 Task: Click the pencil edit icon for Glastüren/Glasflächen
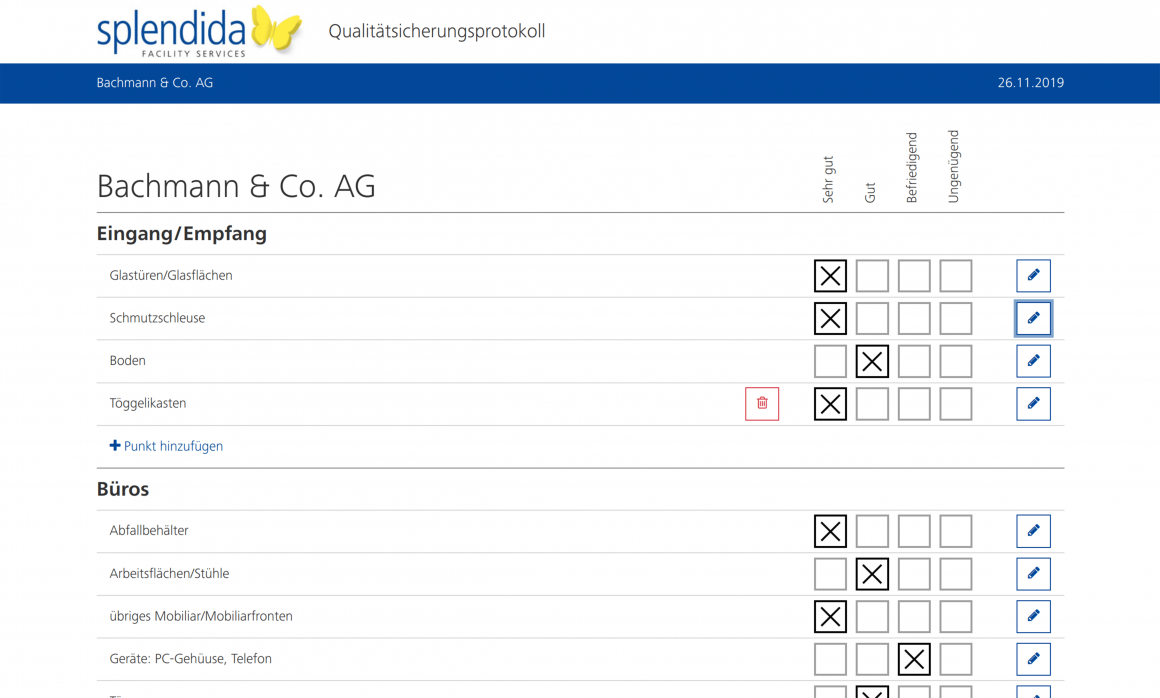1033,276
